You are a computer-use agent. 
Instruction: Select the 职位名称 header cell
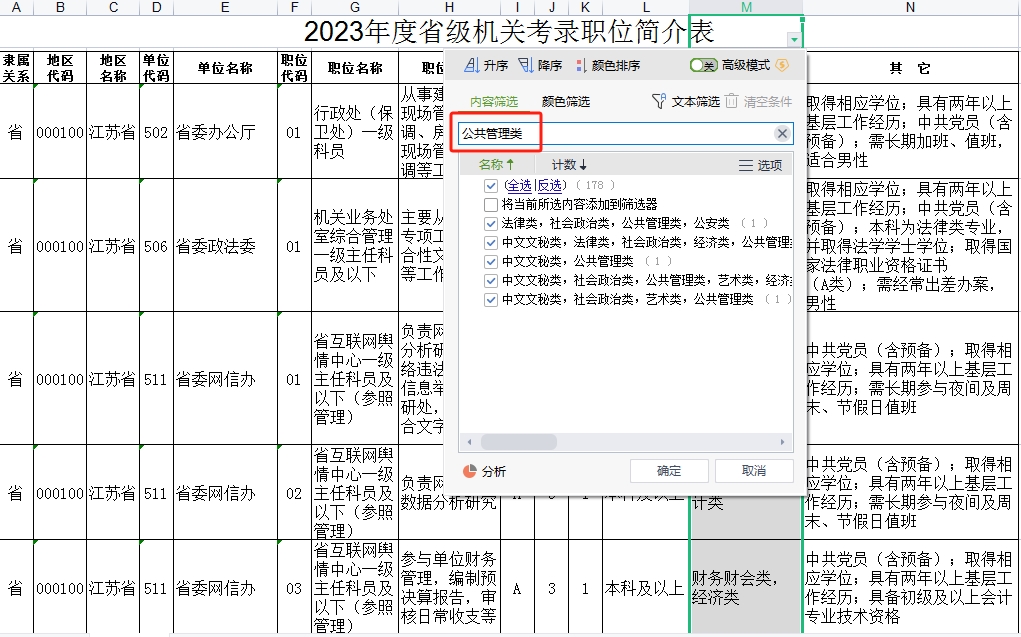(x=355, y=67)
